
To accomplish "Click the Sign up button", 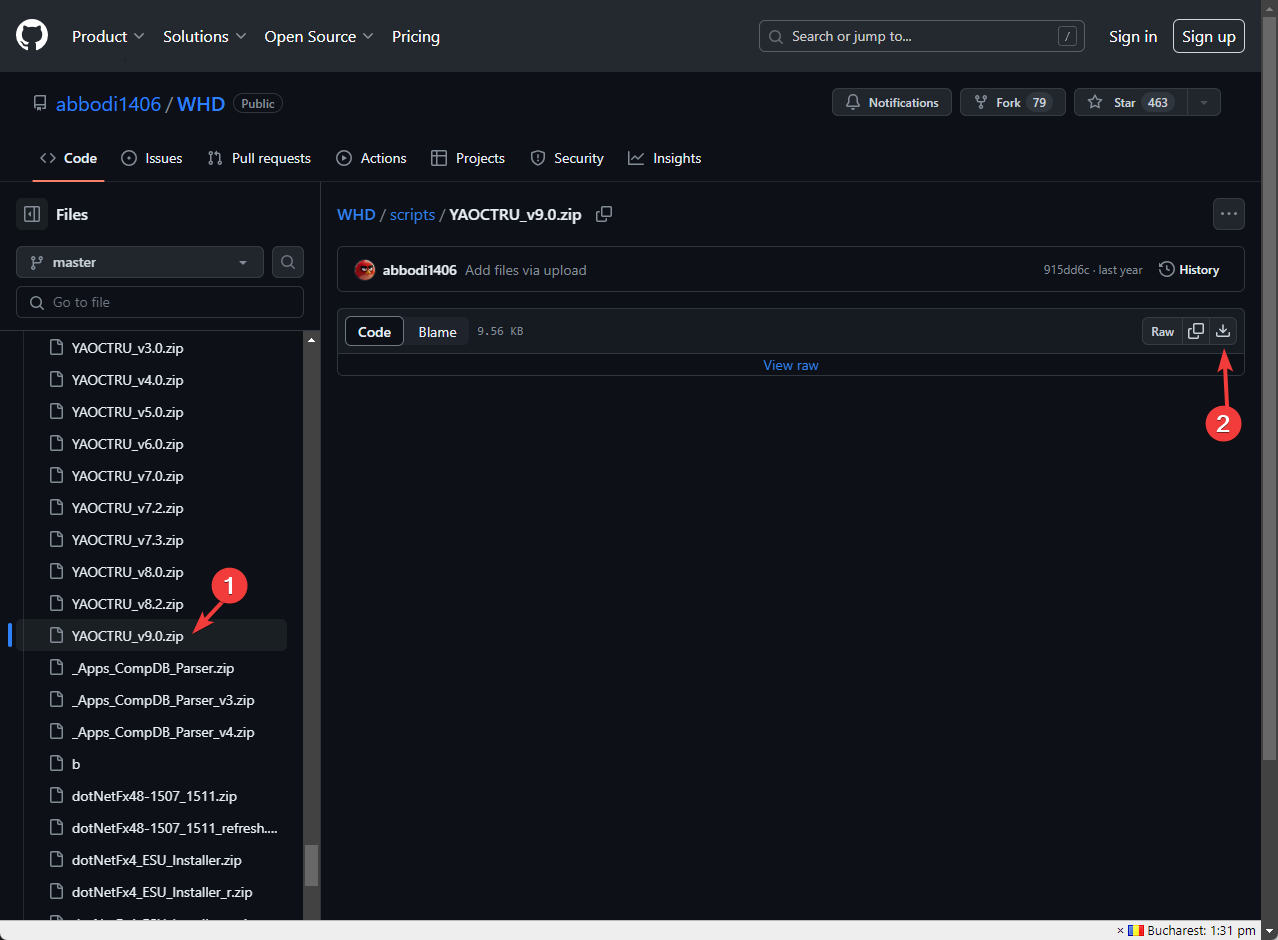I will [x=1209, y=36].
